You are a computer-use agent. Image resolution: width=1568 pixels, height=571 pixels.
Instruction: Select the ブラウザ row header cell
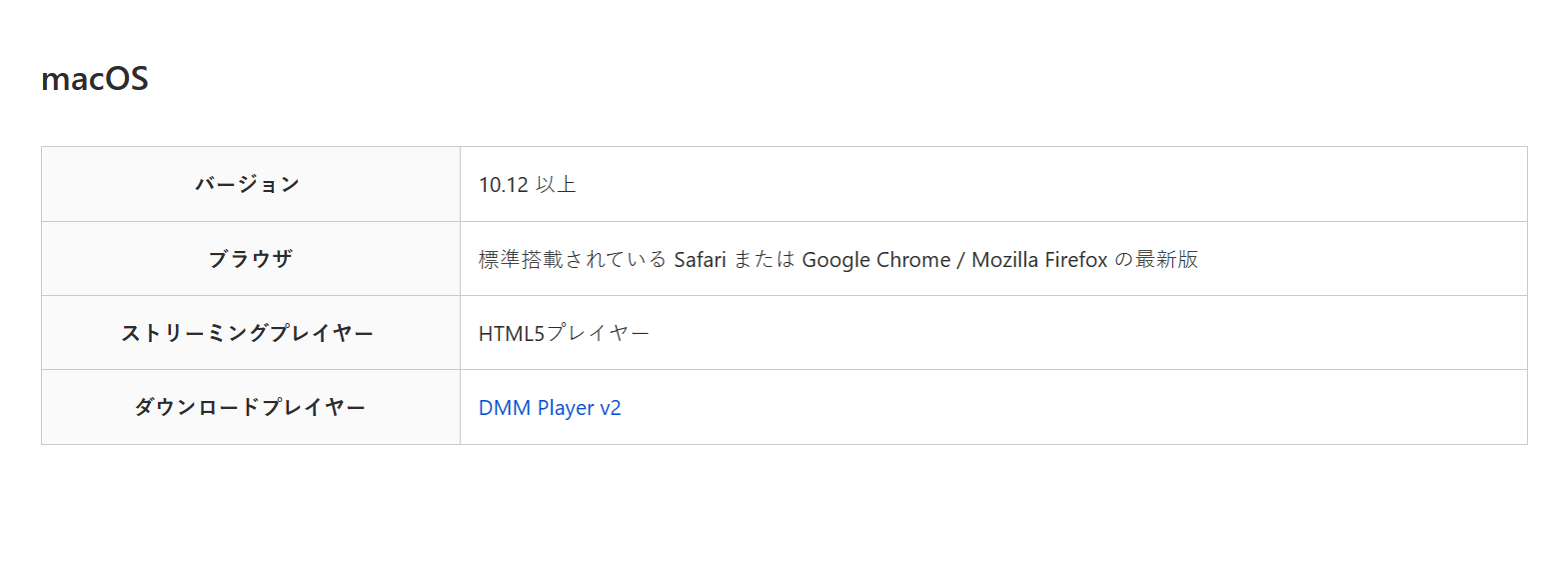(250, 259)
